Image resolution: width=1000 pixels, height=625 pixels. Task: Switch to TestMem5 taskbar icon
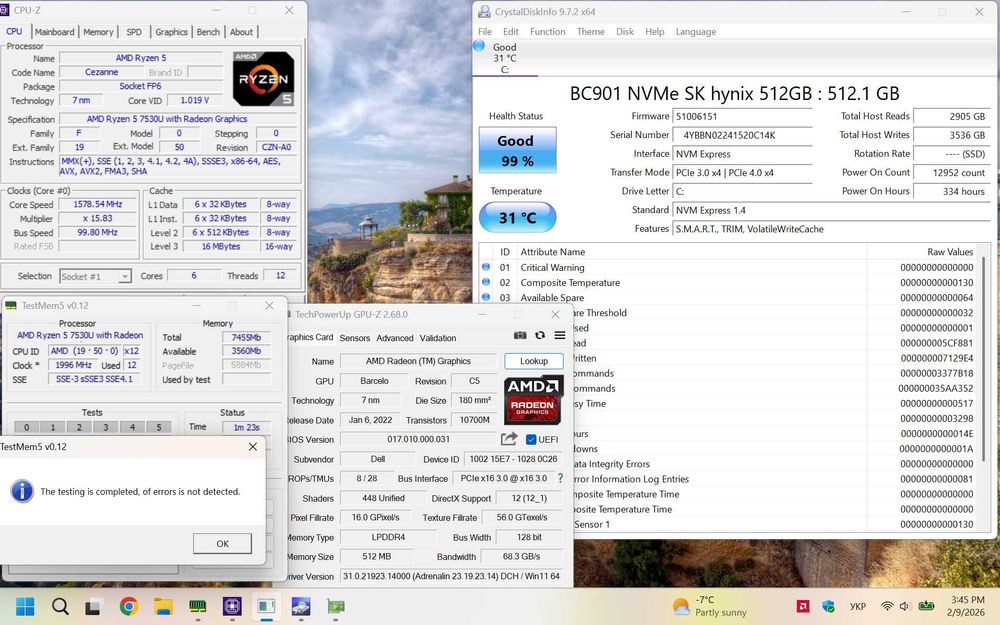(198, 606)
